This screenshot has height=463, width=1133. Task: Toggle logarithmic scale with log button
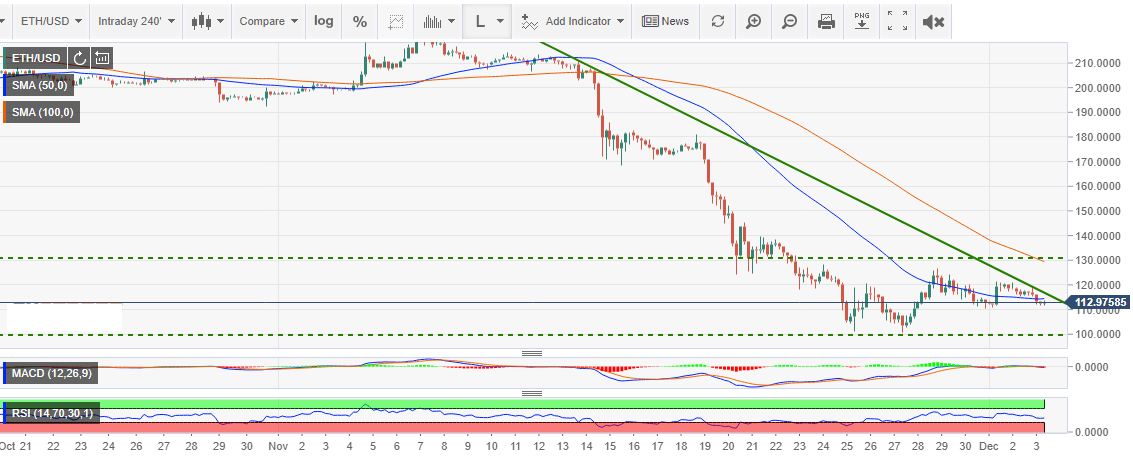click(x=324, y=21)
